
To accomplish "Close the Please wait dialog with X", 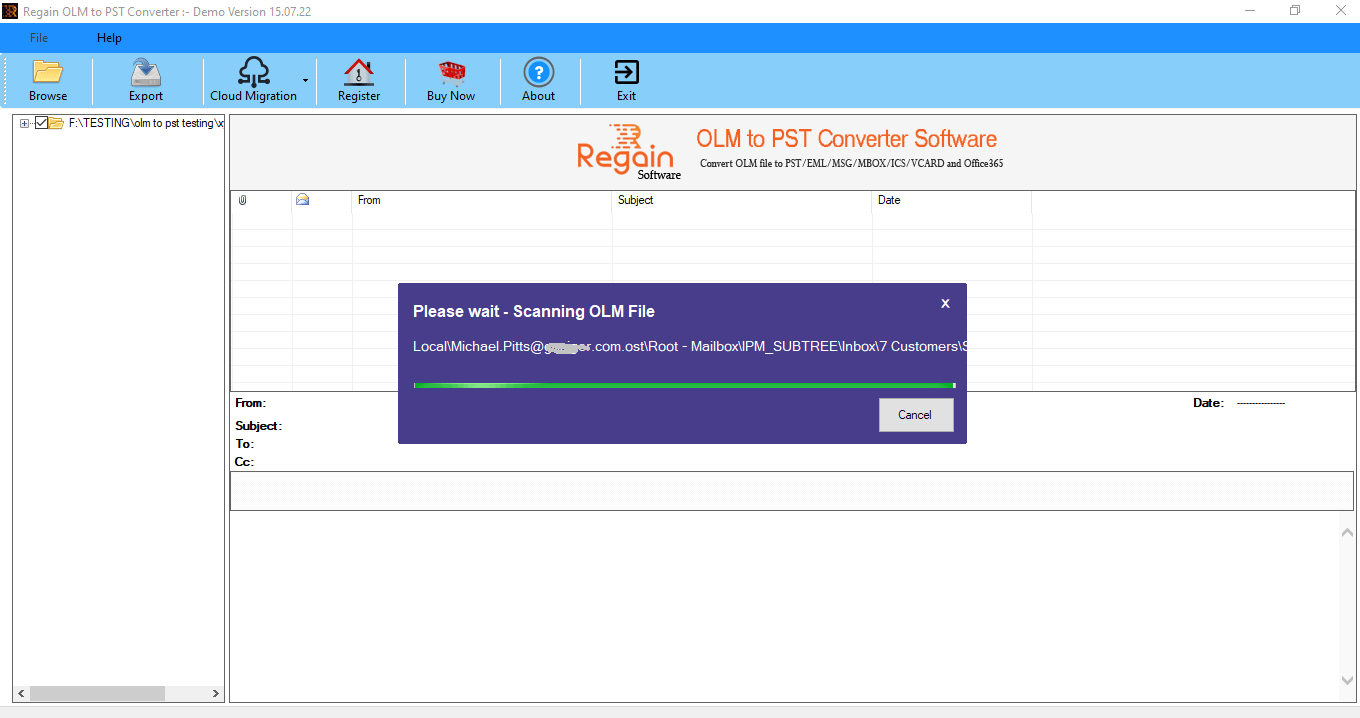I will [x=944, y=303].
